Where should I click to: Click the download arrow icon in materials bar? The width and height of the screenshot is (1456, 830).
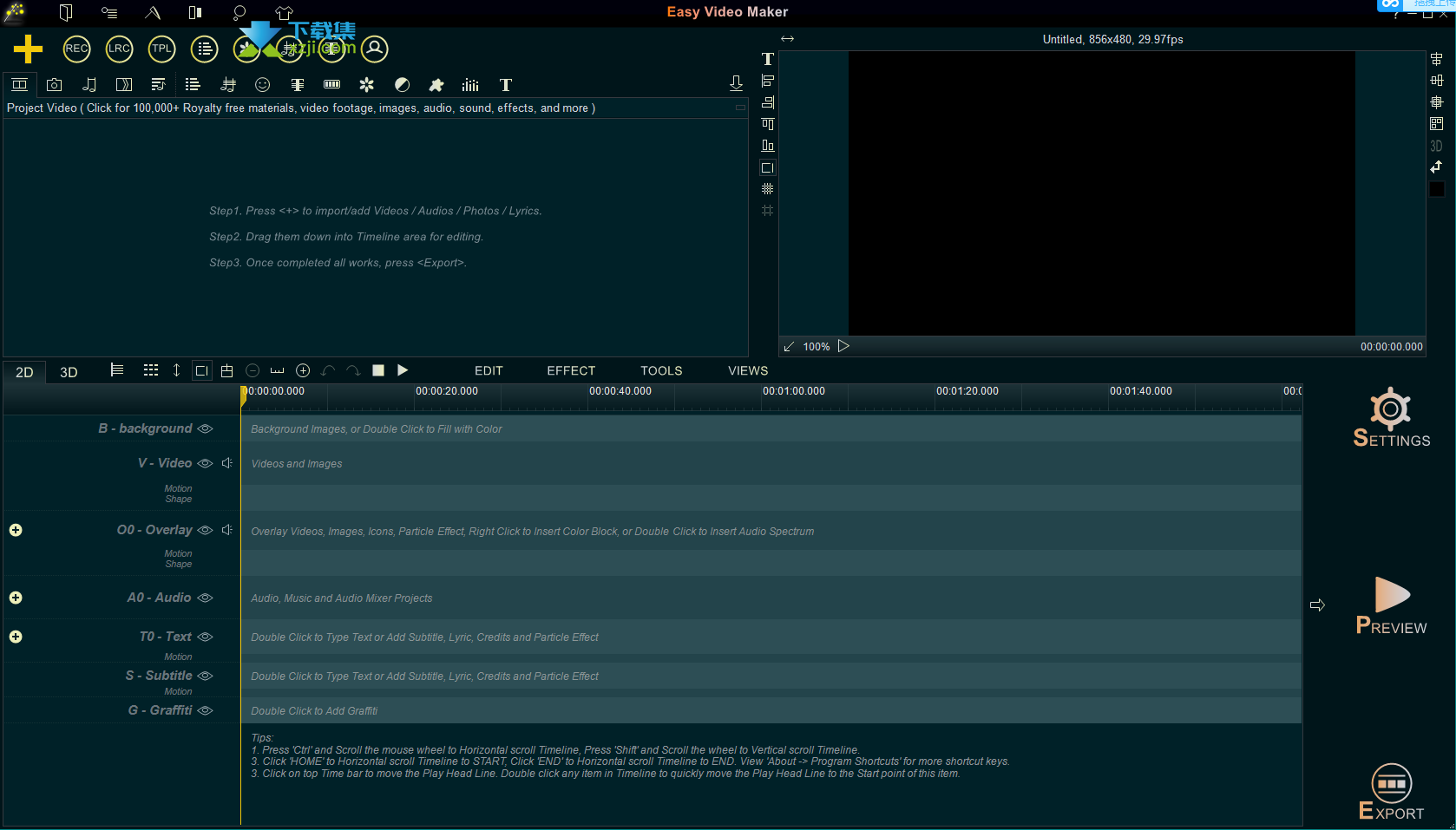tap(736, 83)
